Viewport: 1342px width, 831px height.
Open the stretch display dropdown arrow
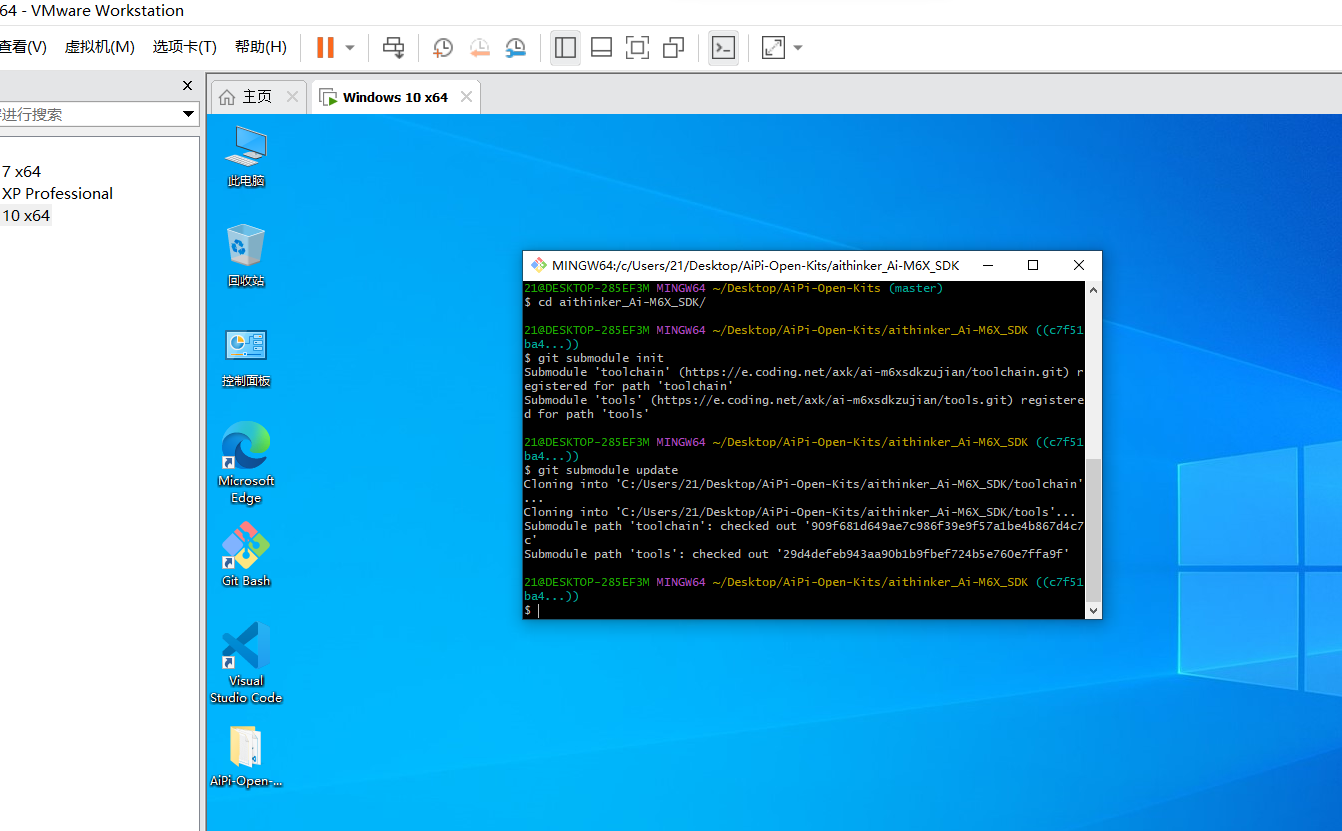pos(798,47)
